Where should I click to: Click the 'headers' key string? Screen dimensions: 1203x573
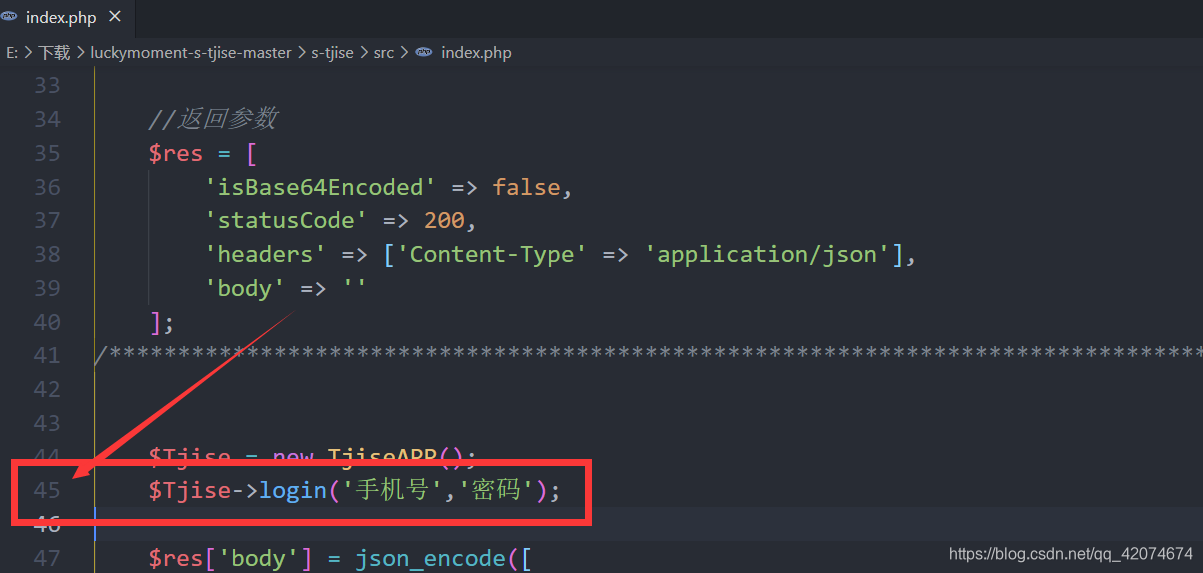(x=265, y=254)
